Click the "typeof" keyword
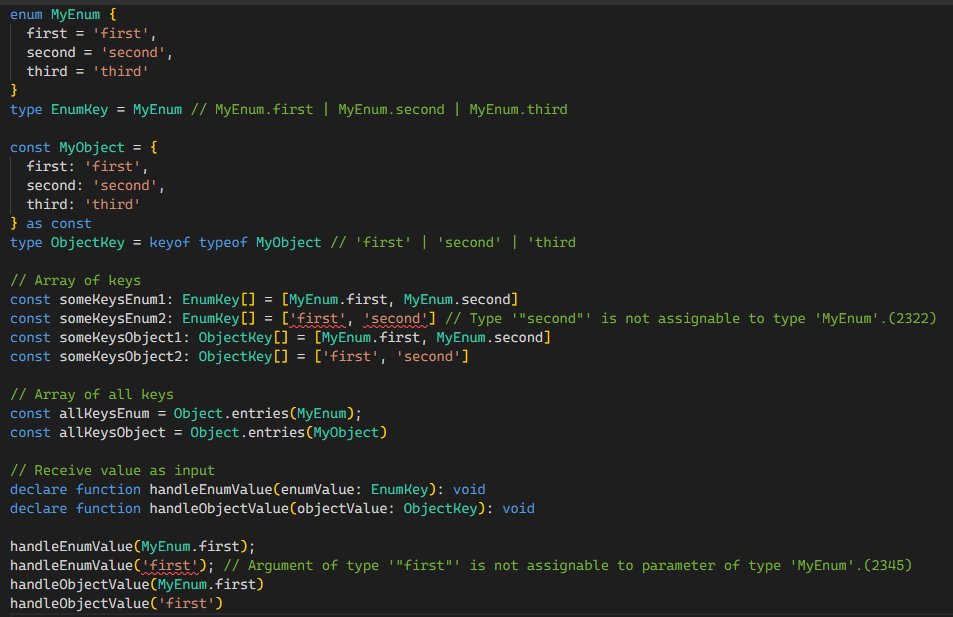This screenshot has height=617, width=953. (223, 243)
